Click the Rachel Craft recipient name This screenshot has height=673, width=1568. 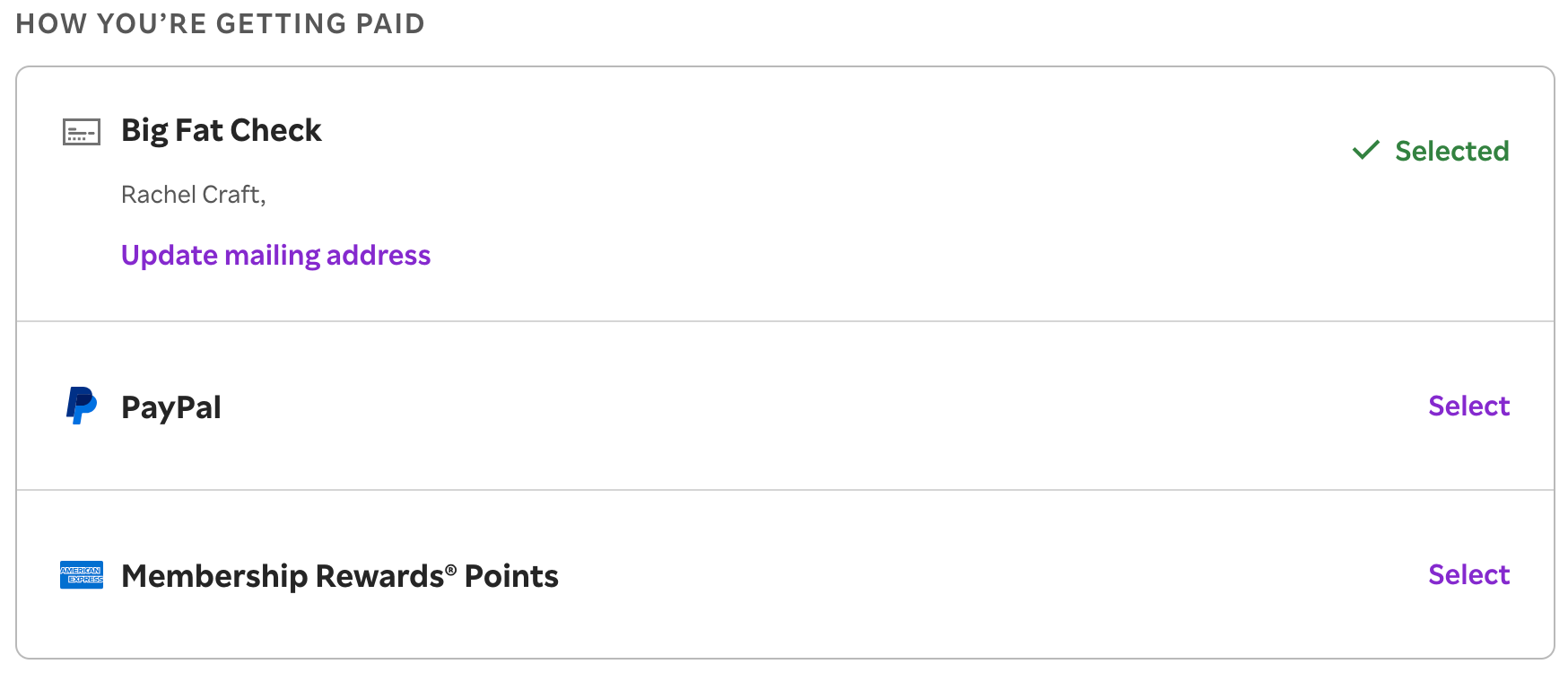click(x=192, y=195)
